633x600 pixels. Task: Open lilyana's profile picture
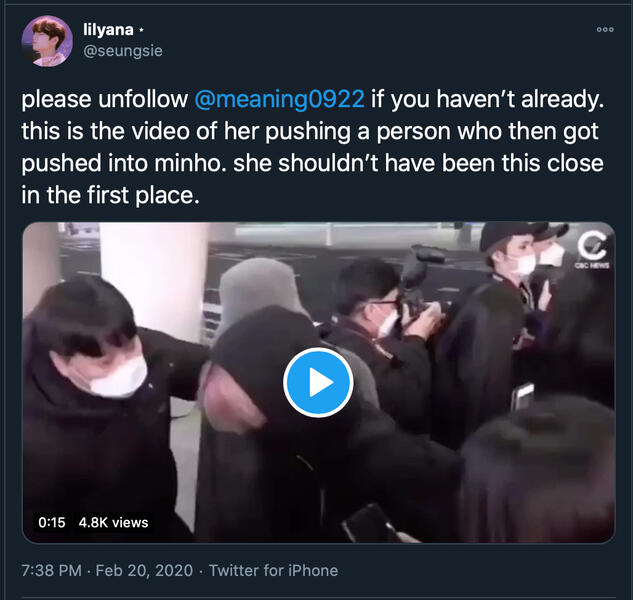coord(47,41)
